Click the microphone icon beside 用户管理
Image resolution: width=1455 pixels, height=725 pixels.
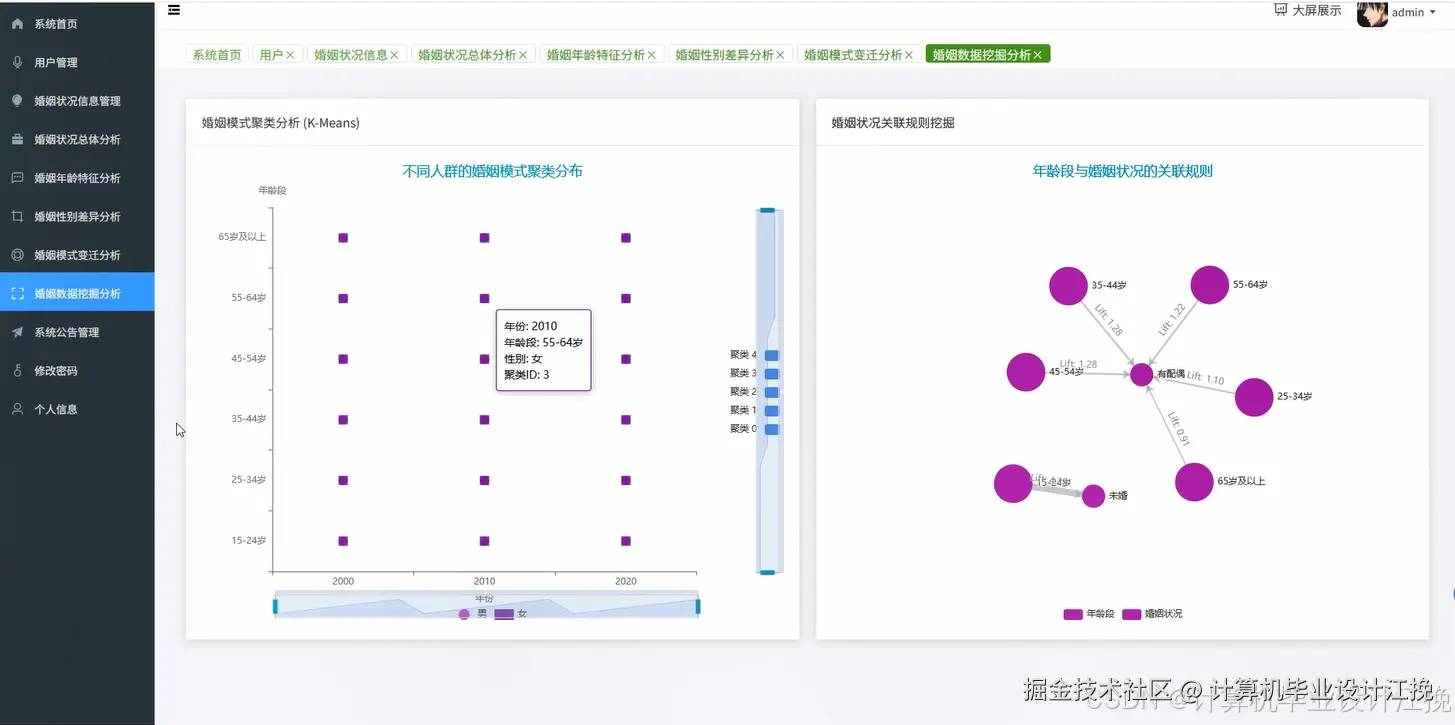click(17, 62)
